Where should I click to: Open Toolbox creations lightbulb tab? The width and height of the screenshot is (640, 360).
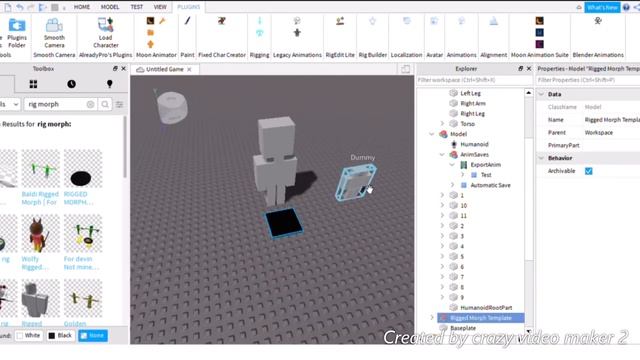(109, 84)
